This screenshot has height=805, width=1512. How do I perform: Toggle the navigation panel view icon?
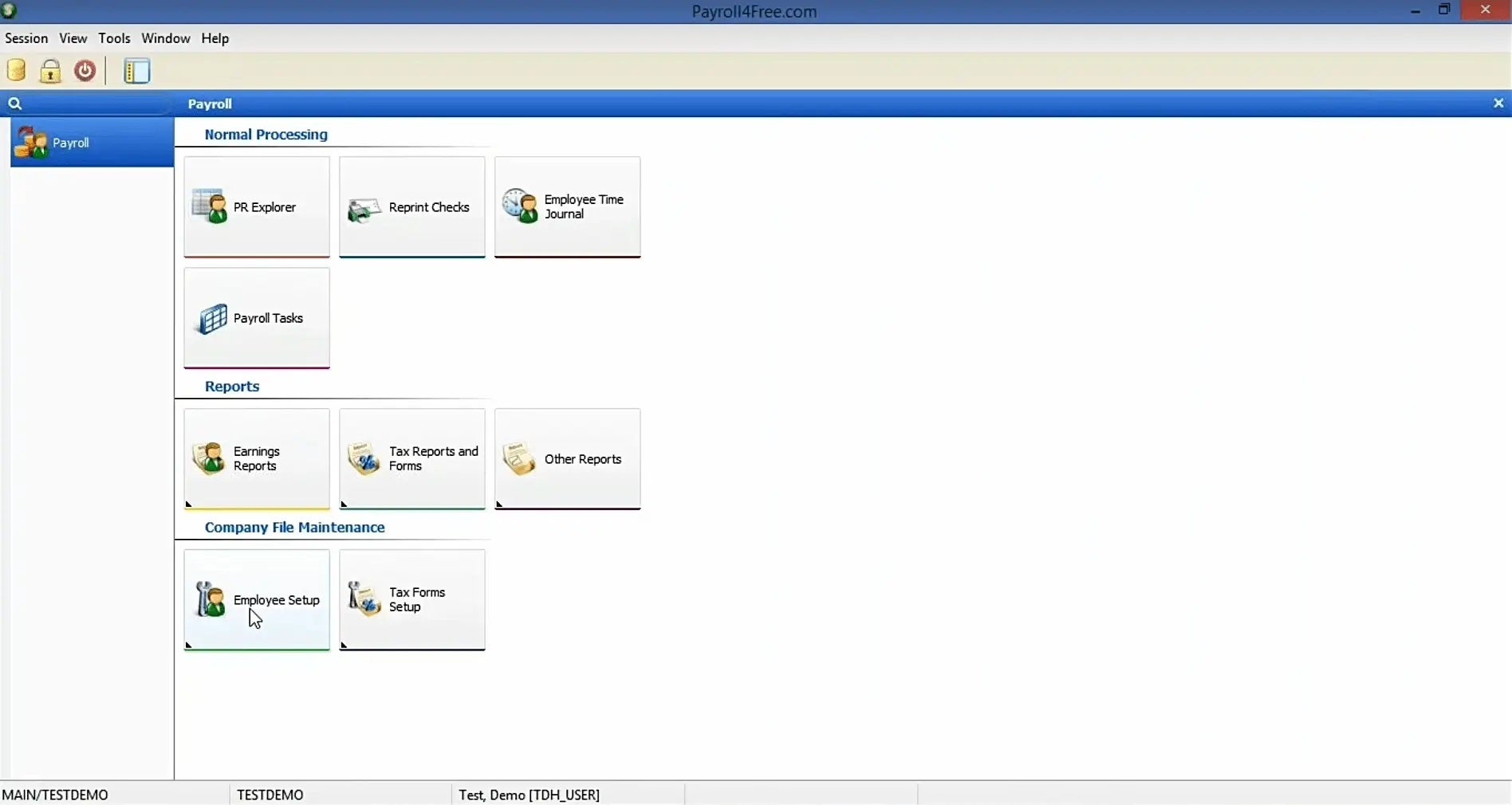(x=136, y=71)
